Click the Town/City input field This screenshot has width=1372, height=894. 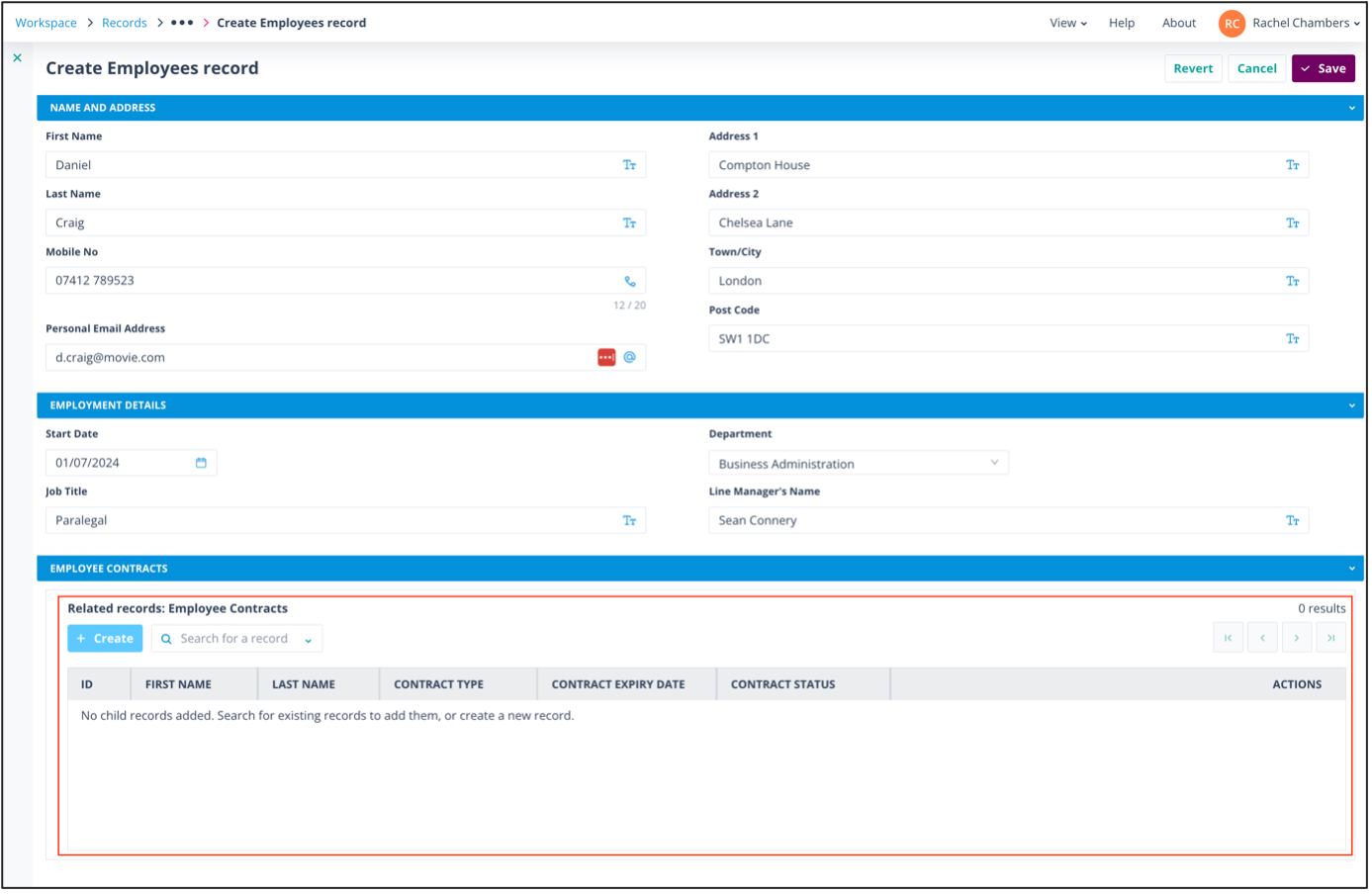[1009, 282]
